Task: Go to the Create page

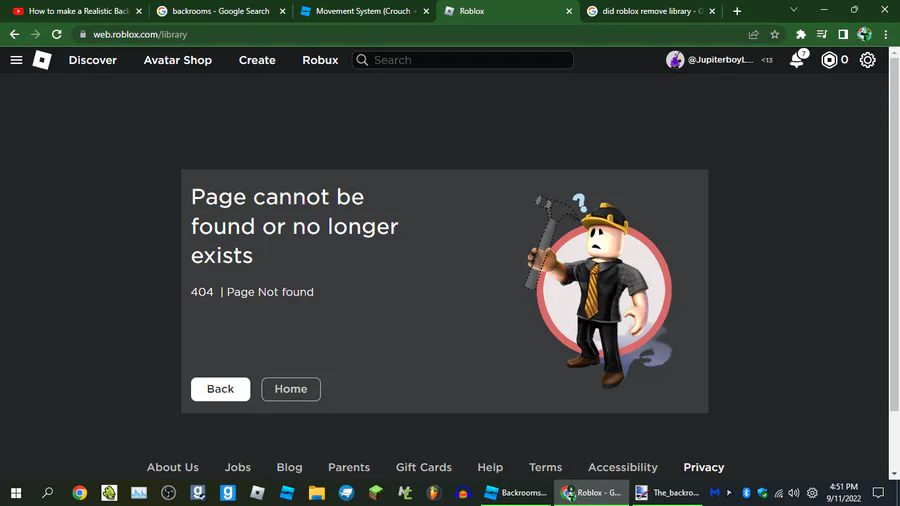Action: [257, 60]
